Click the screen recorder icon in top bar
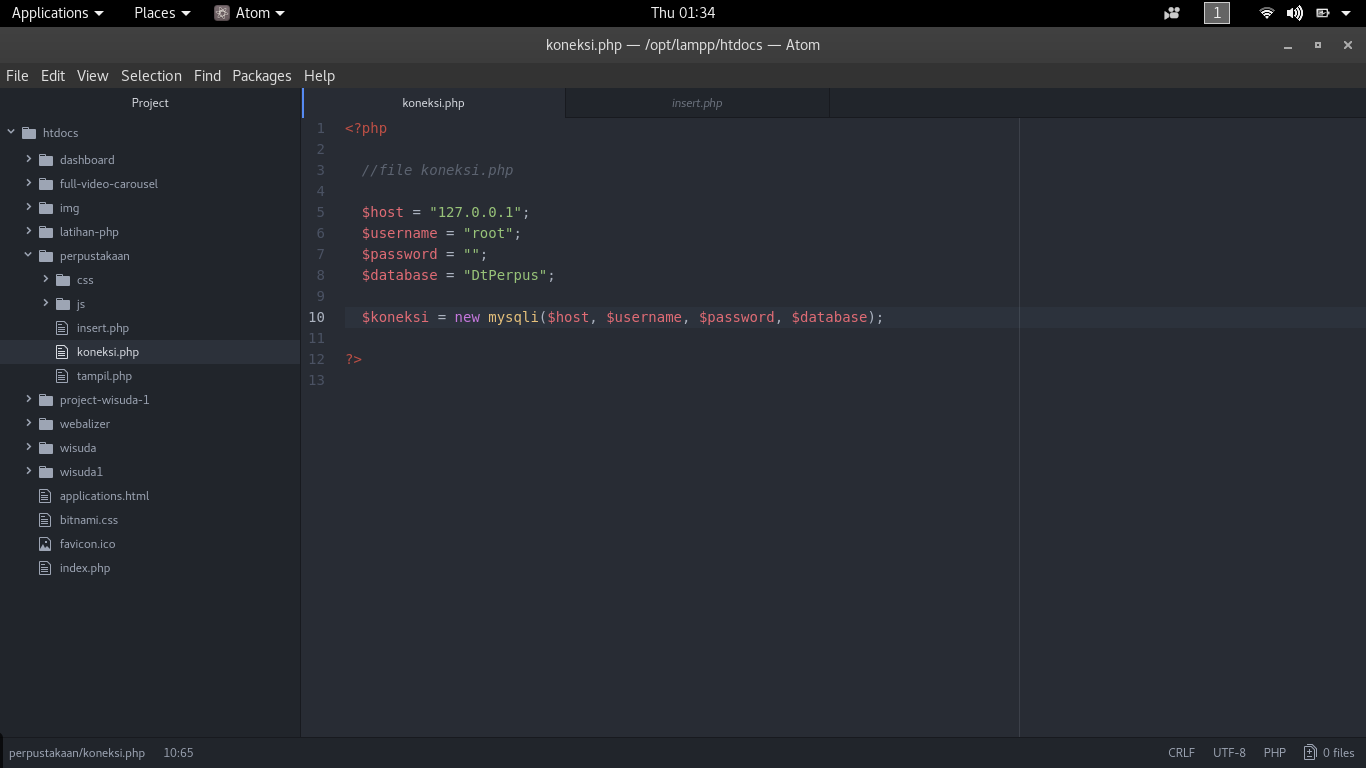Image resolution: width=1366 pixels, height=768 pixels. click(x=1172, y=13)
